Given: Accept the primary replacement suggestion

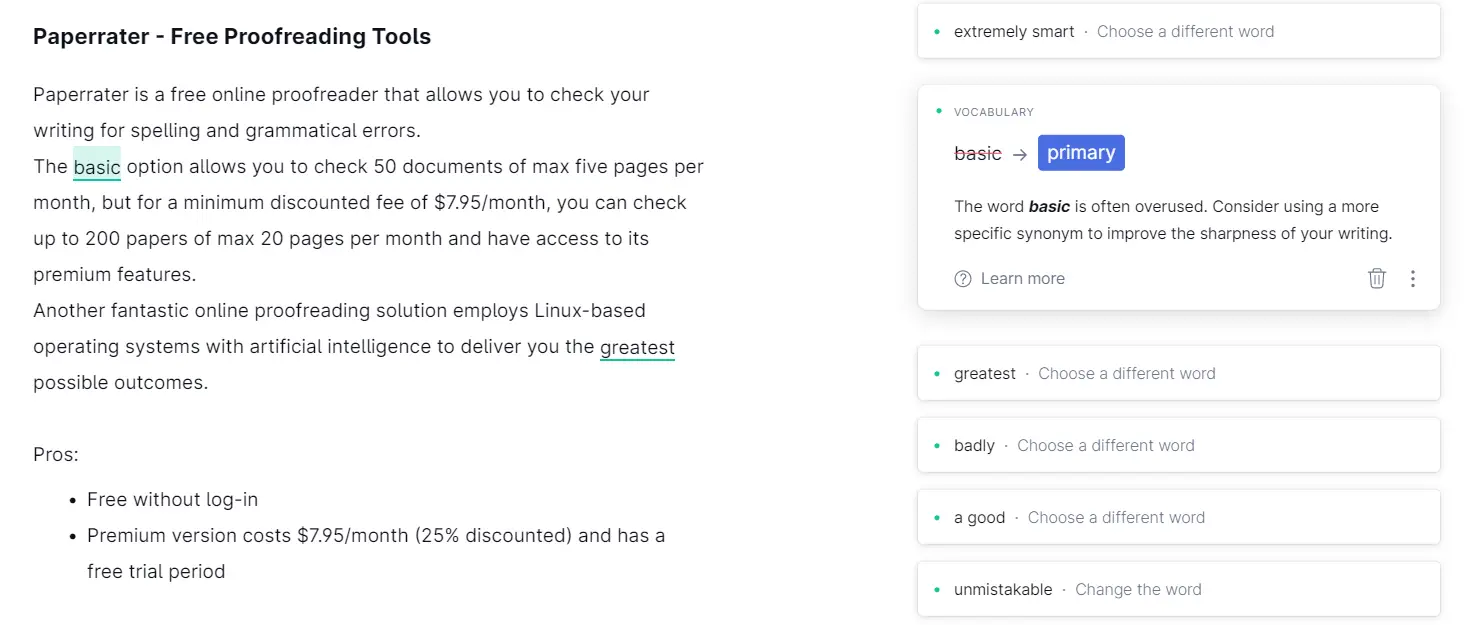Looking at the screenshot, I should (x=1081, y=152).
